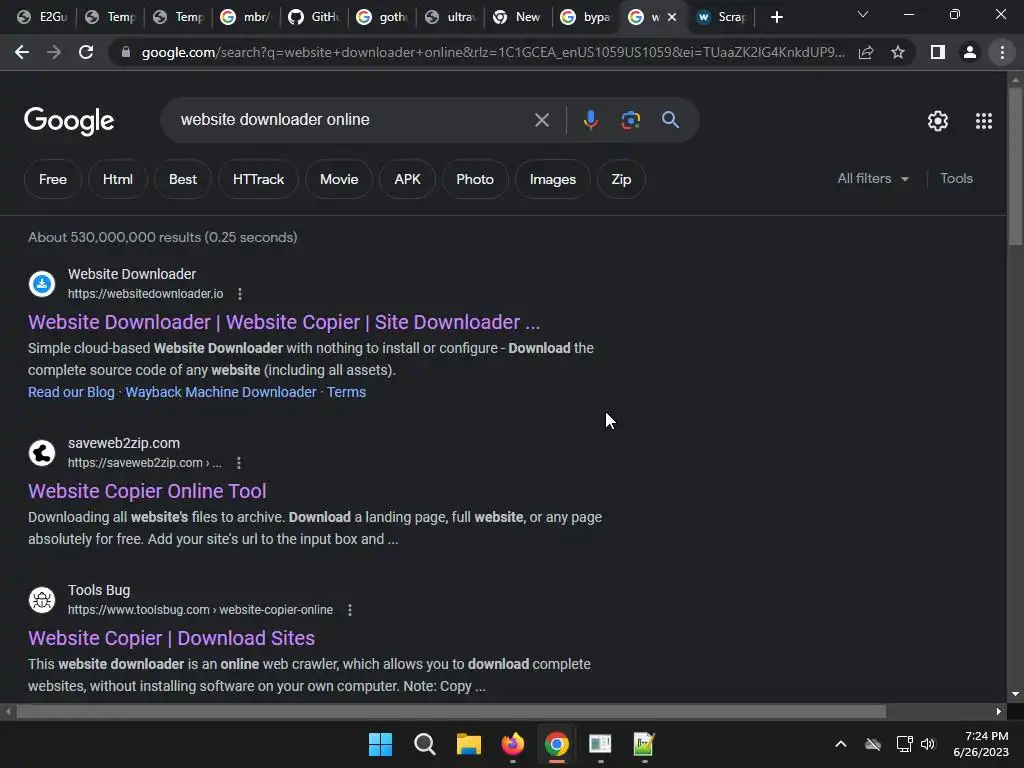The width and height of the screenshot is (1024, 768).
Task: Open the Chrome three-dot menu
Action: coord(1002,52)
